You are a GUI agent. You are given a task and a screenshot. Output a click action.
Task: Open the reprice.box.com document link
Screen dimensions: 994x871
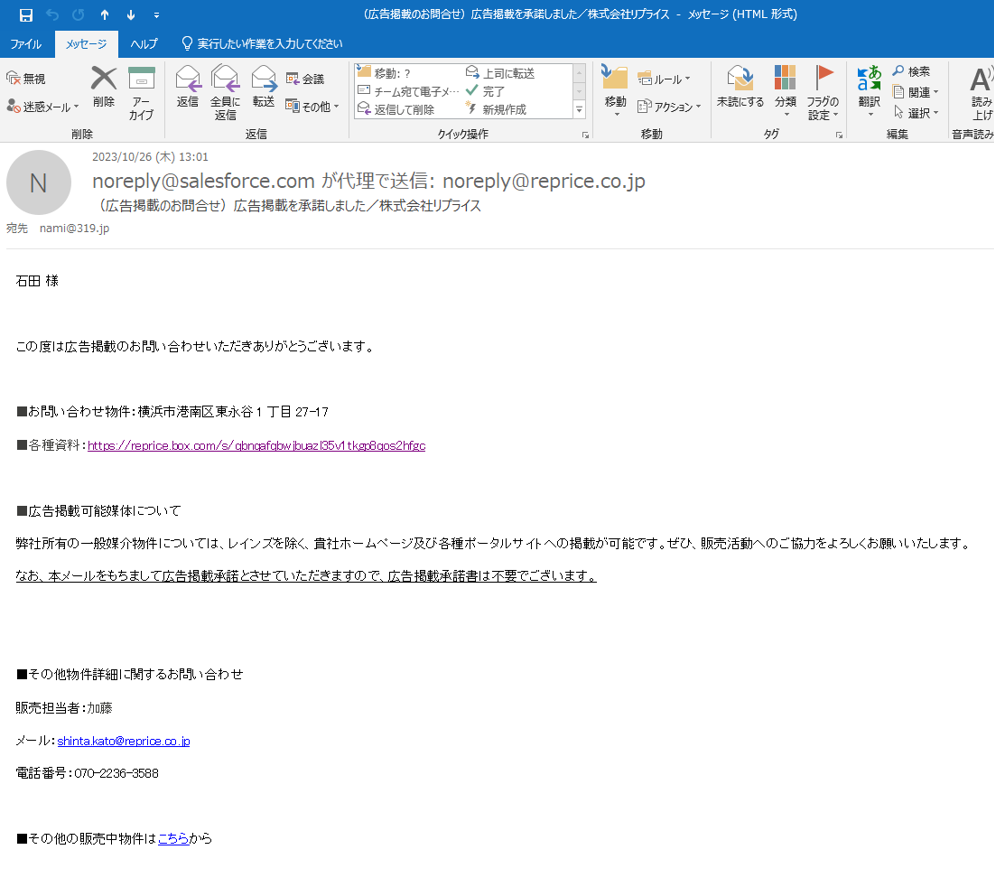coord(256,446)
